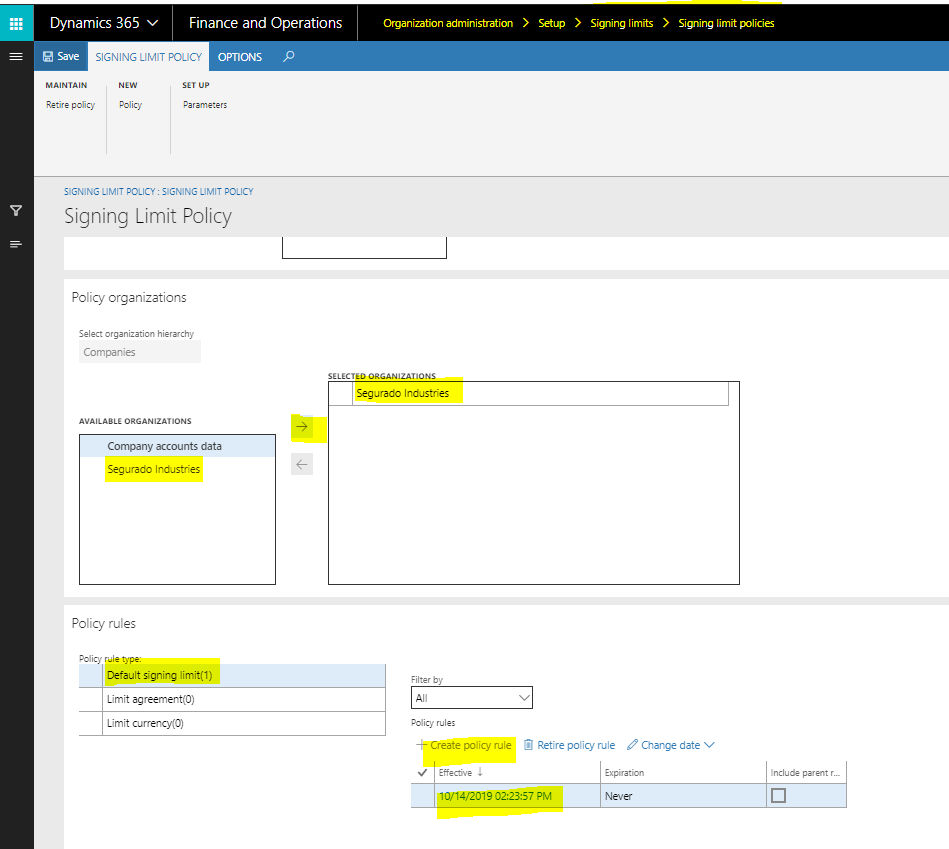This screenshot has height=849, width=949.
Task: Open the Signing limits breadcrumb
Action: [622, 23]
